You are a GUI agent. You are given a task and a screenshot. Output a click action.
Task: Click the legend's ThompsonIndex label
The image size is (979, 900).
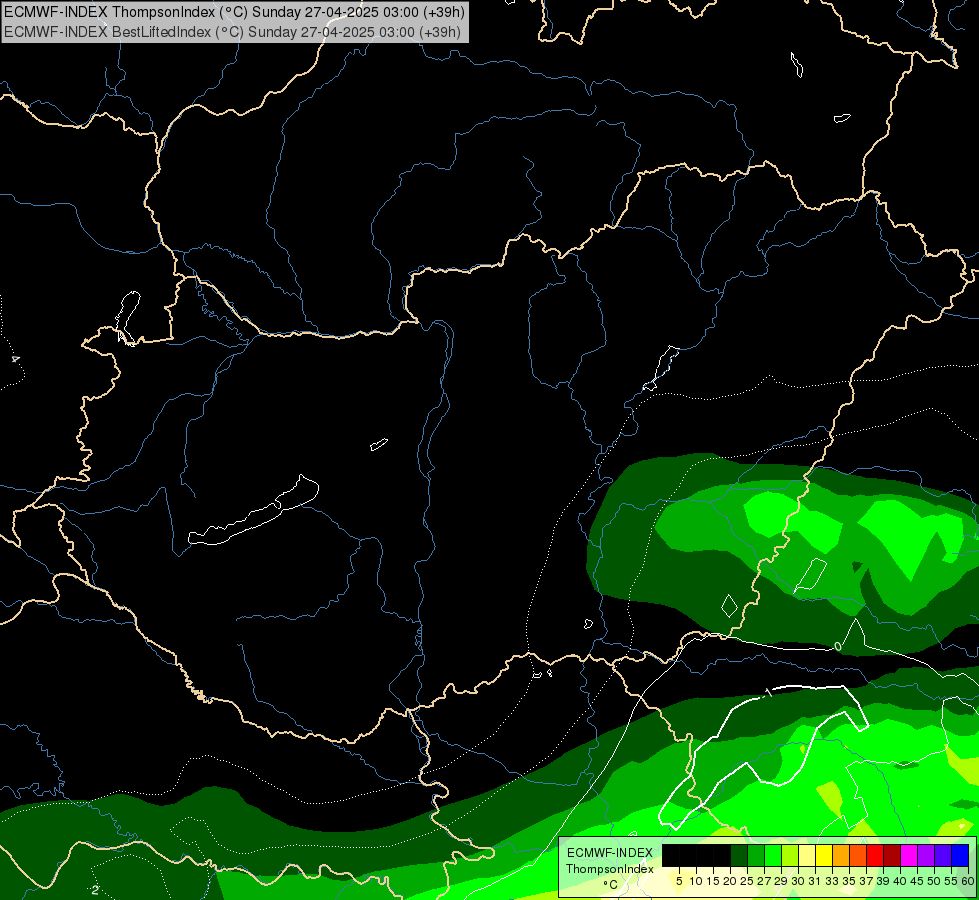pyautogui.click(x=610, y=869)
